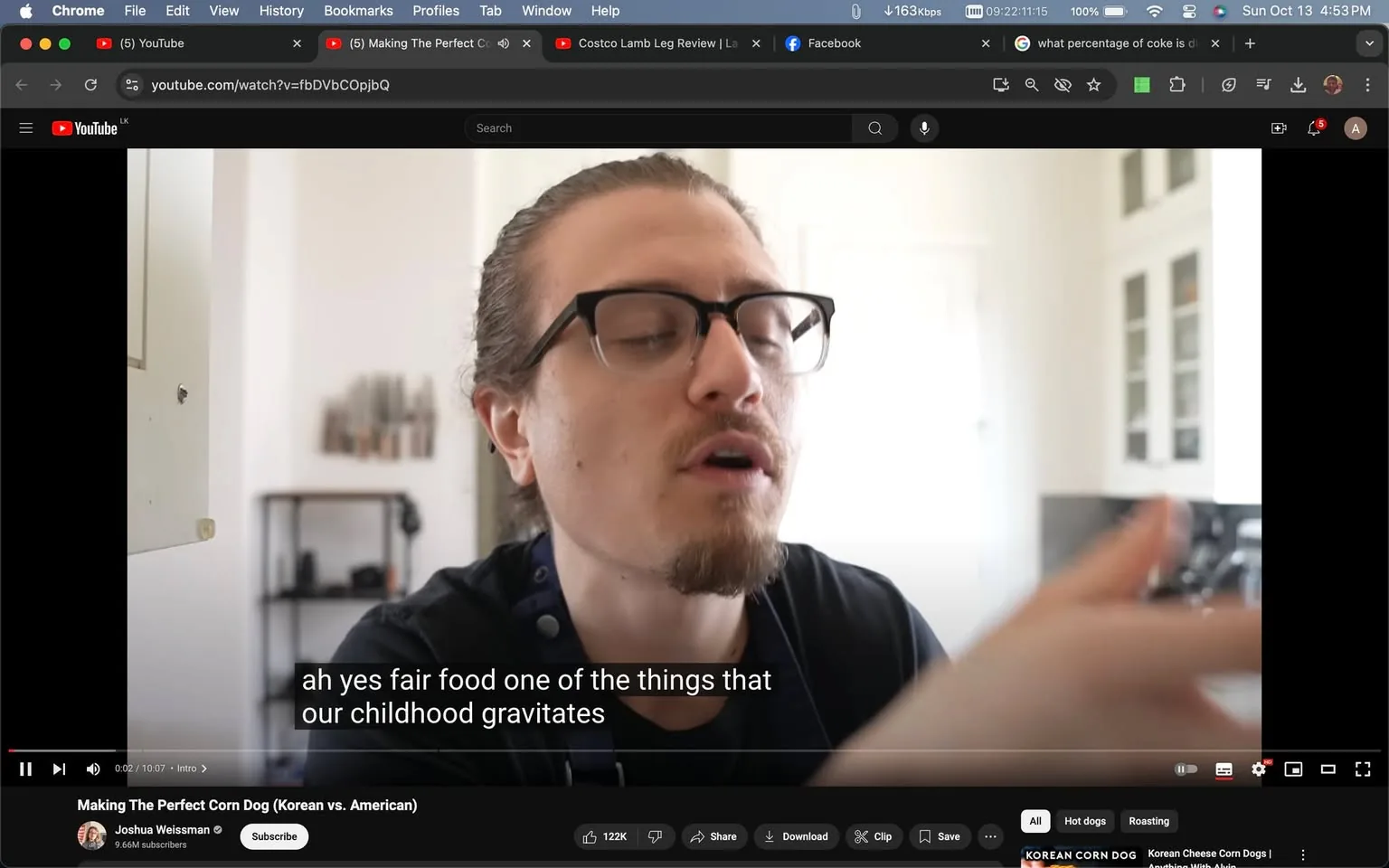The image size is (1389, 868).
Task: Open Chrome downloads icon
Action: (x=1298, y=84)
